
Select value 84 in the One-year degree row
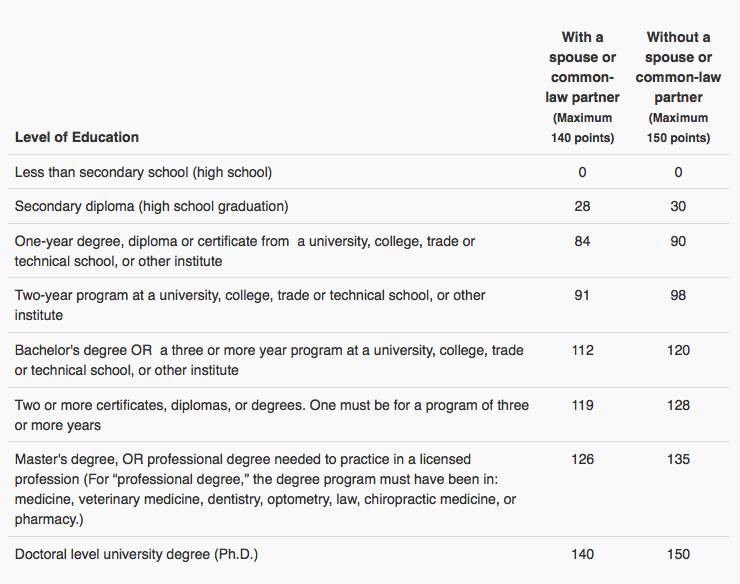[582, 241]
